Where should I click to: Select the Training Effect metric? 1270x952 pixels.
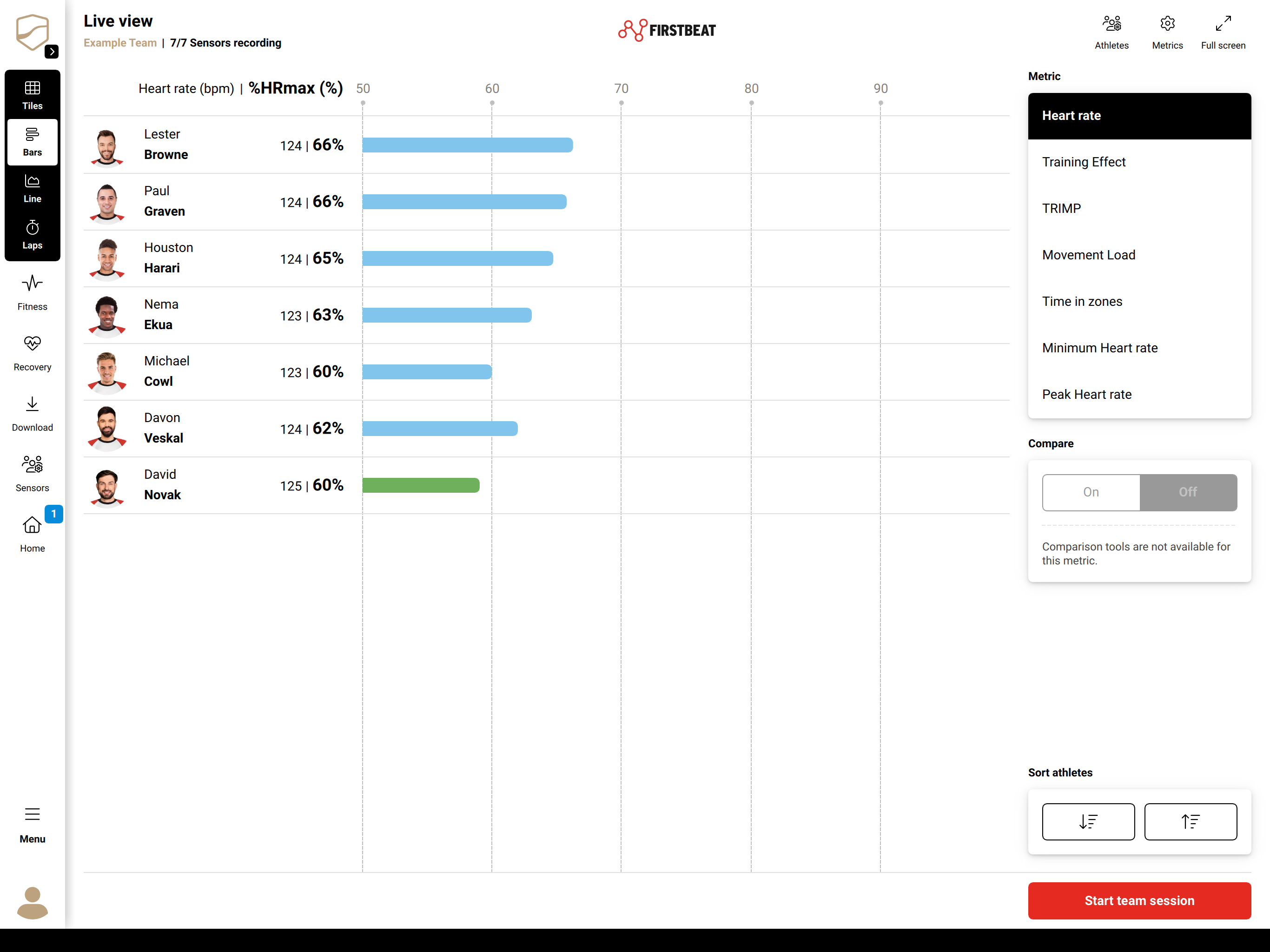click(x=1139, y=163)
